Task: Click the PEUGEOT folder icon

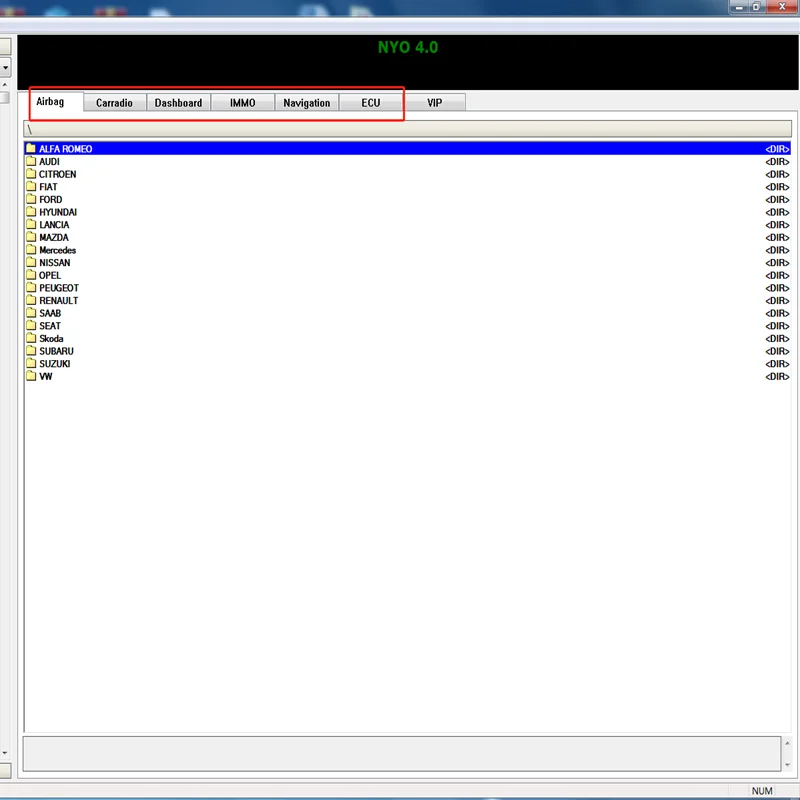Action: pyautogui.click(x=31, y=287)
